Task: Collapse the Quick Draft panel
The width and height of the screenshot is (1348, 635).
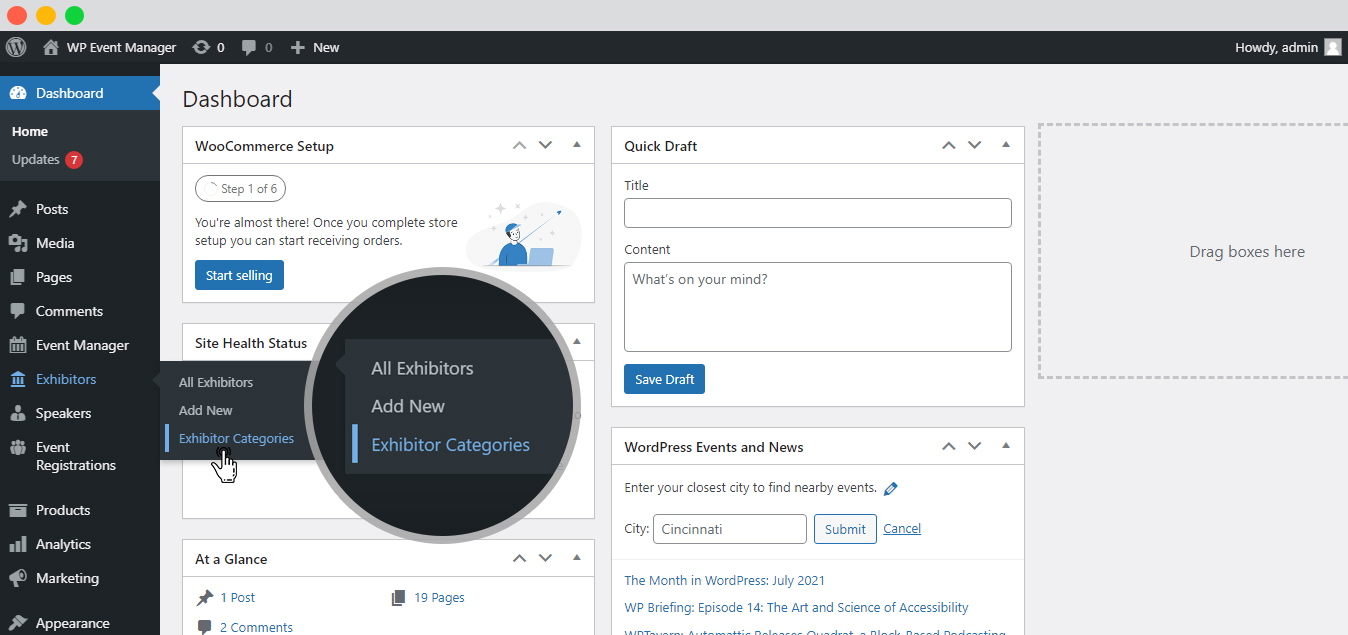Action: click(x=1007, y=145)
